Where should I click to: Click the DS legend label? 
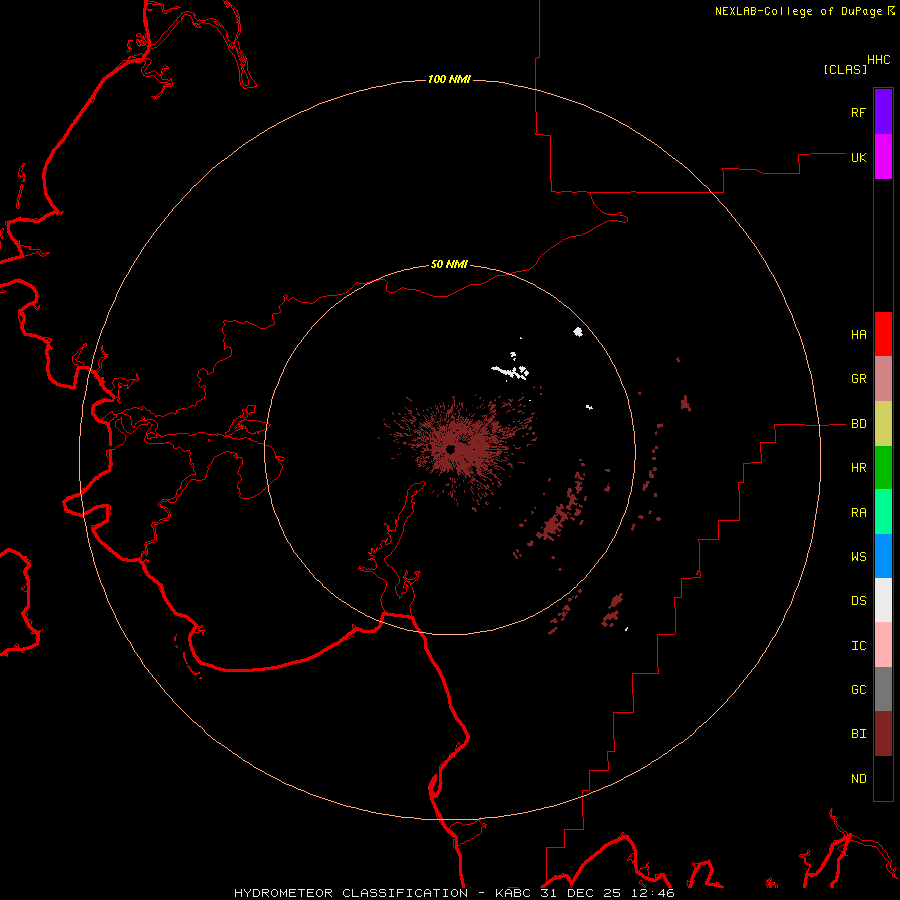[858, 600]
